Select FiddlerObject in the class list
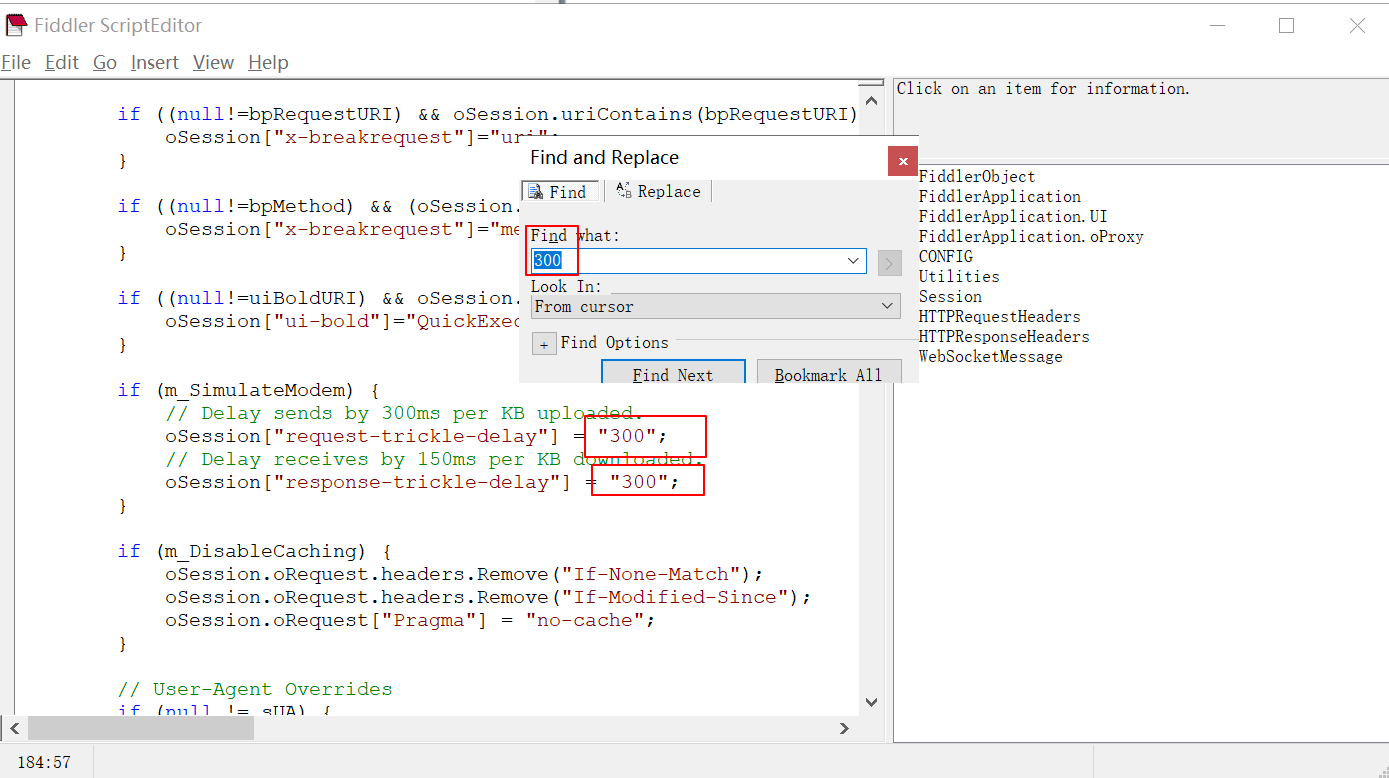The width and height of the screenshot is (1389, 778). coord(977,177)
